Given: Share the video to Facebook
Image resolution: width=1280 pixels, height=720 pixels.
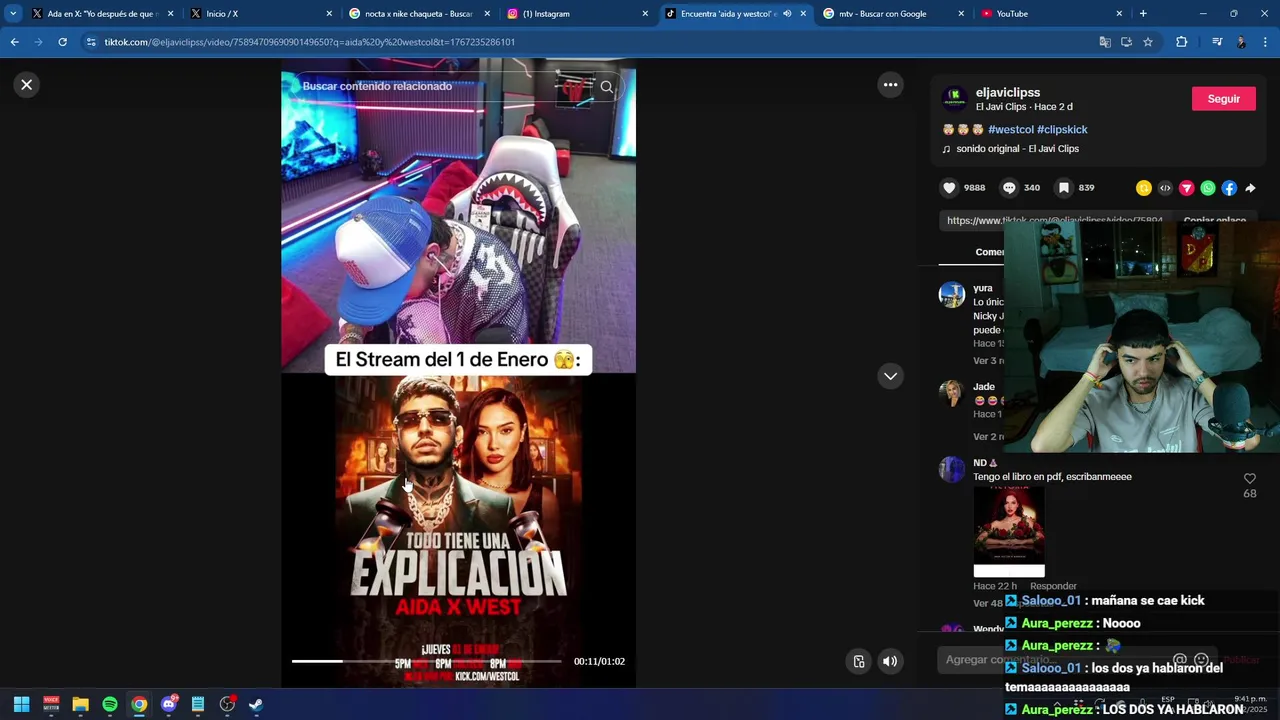Looking at the screenshot, I should 1229,188.
